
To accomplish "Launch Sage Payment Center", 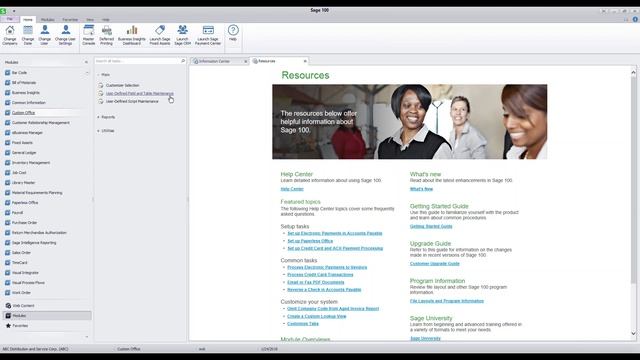I will (x=208, y=34).
